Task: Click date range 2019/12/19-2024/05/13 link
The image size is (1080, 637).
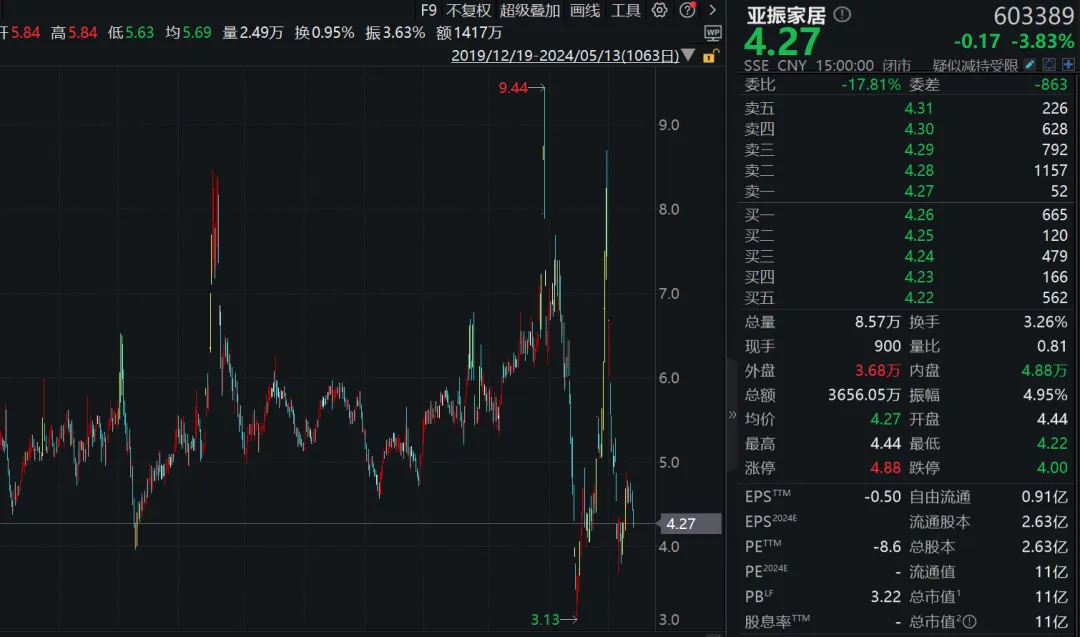Action: click(565, 56)
